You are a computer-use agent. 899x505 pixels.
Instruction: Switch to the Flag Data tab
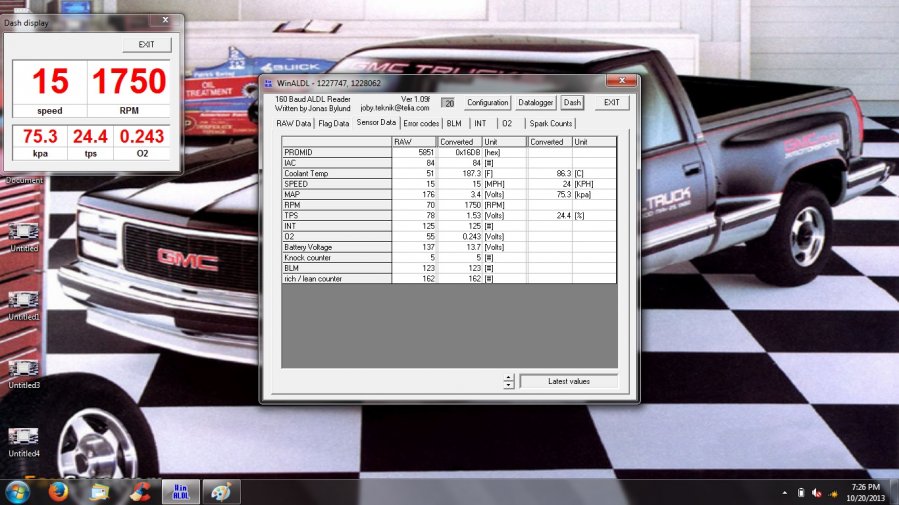pyautogui.click(x=334, y=123)
